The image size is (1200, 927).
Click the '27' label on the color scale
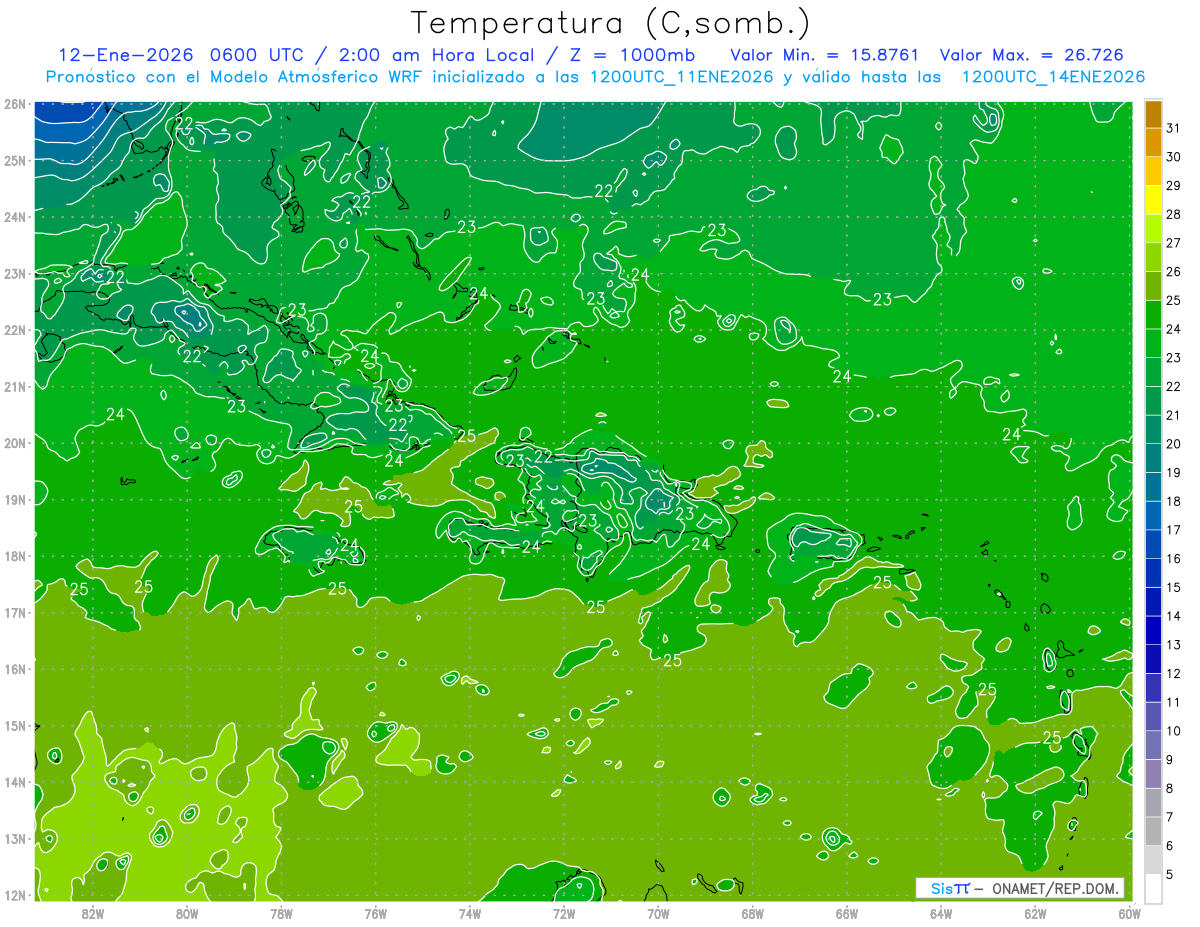(x=1173, y=243)
